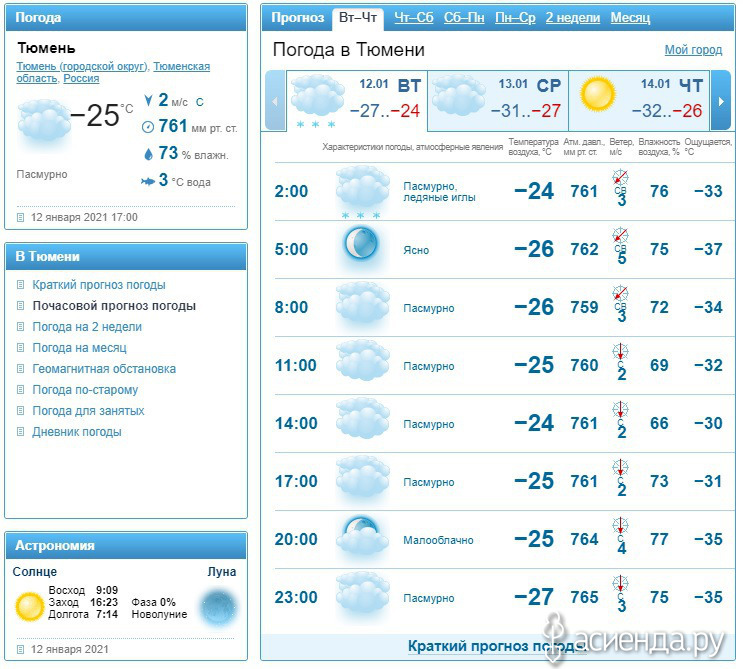This screenshot has width=743, height=669.
Task: Click the bottom Краткий прогноз погоды link
Action: click(497, 646)
